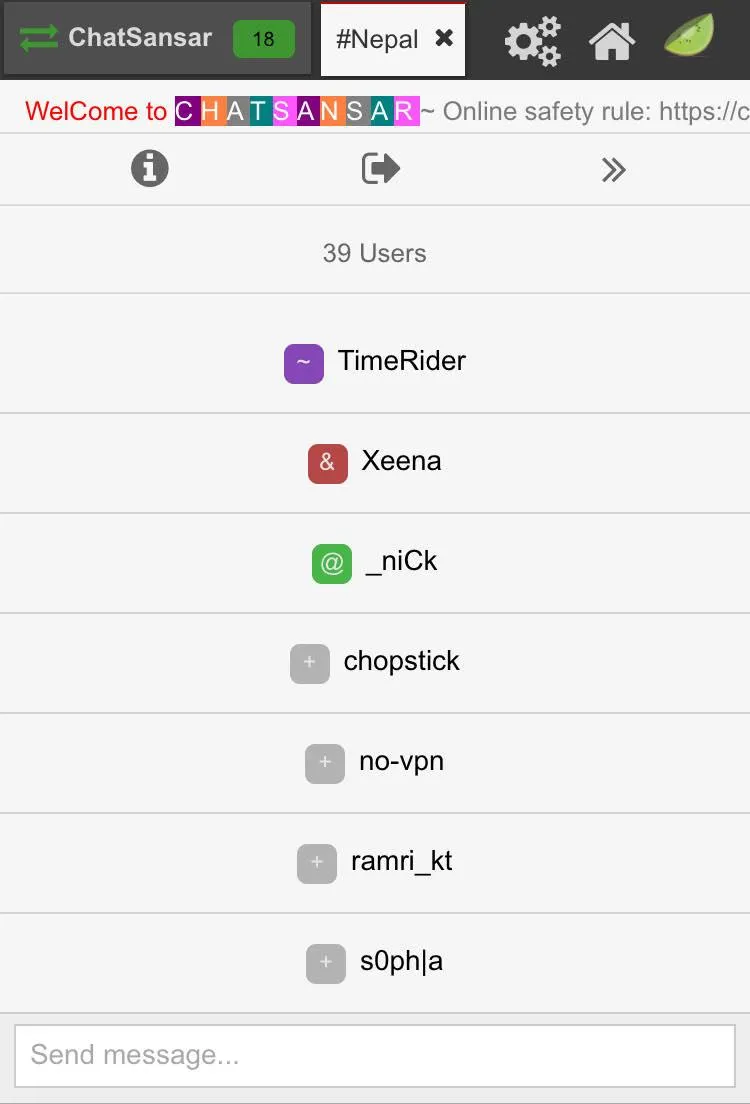
Task: Close the #Nepal tab
Action: tap(444, 38)
